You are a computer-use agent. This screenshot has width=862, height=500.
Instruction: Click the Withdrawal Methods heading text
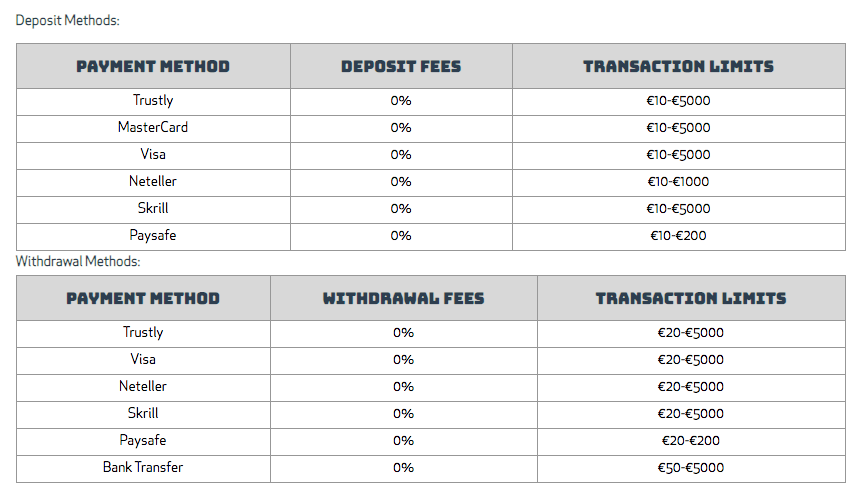pos(78,261)
